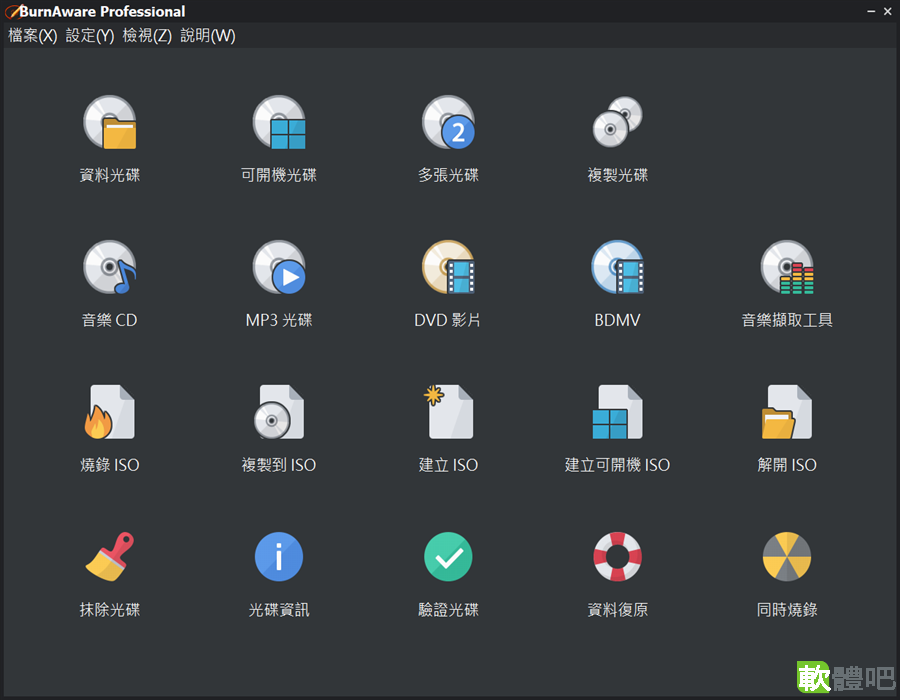
Task: Select the BDMV blu-ray disc icon
Action: coord(618,267)
